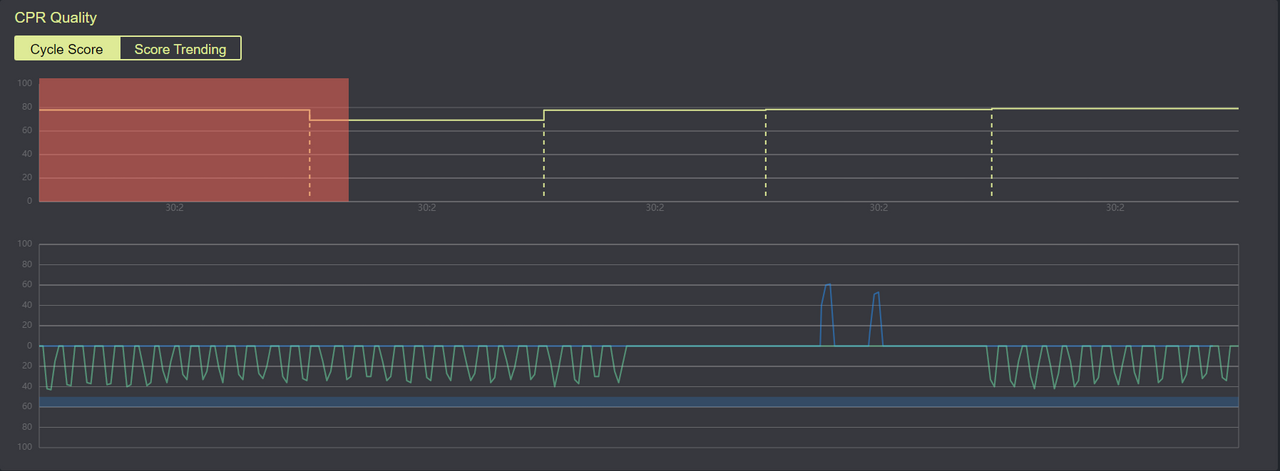Click the first compression after the ventilation pause
The height and width of the screenshot is (471, 1280).
[992, 382]
